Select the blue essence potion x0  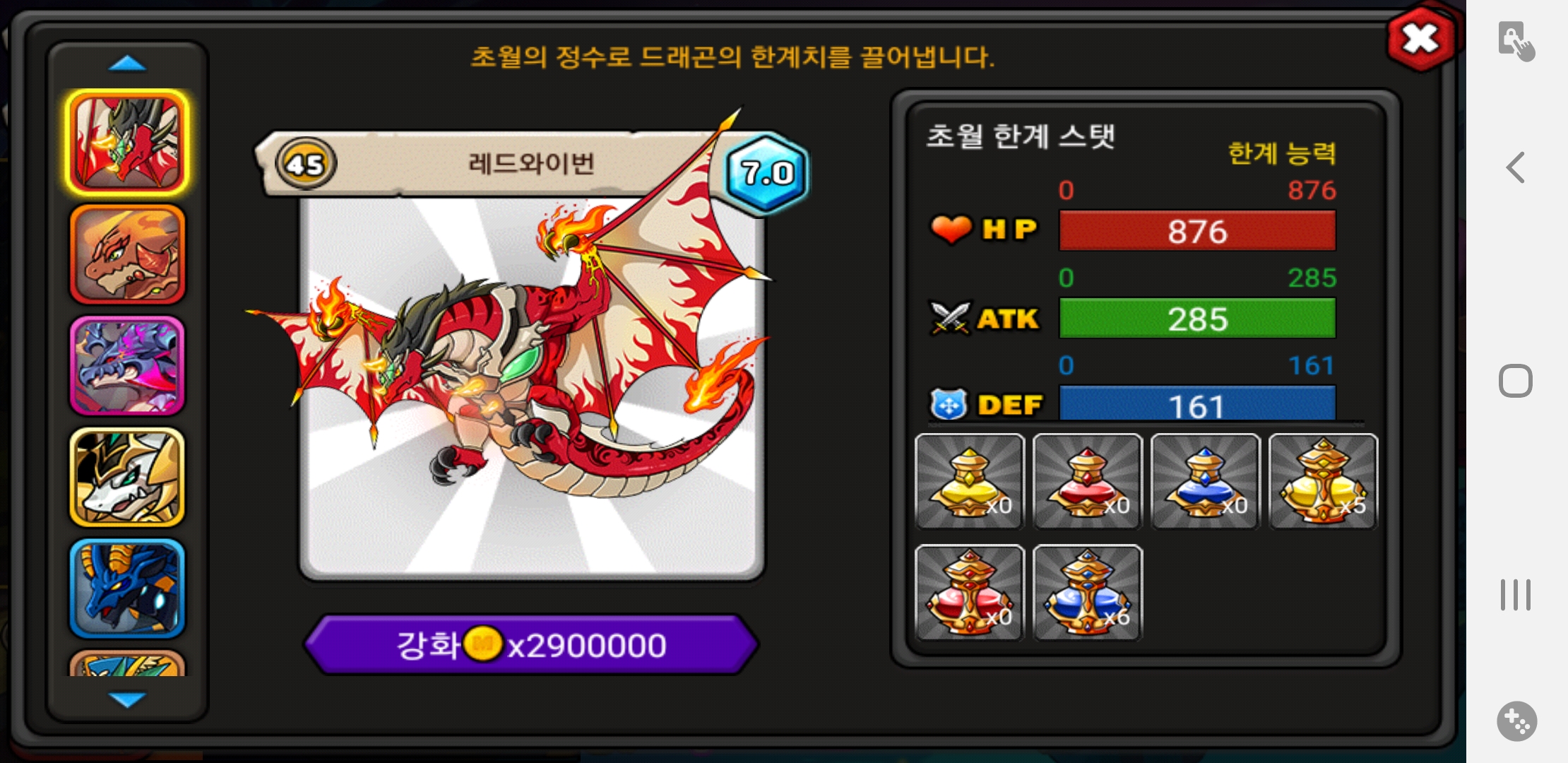coord(1205,481)
